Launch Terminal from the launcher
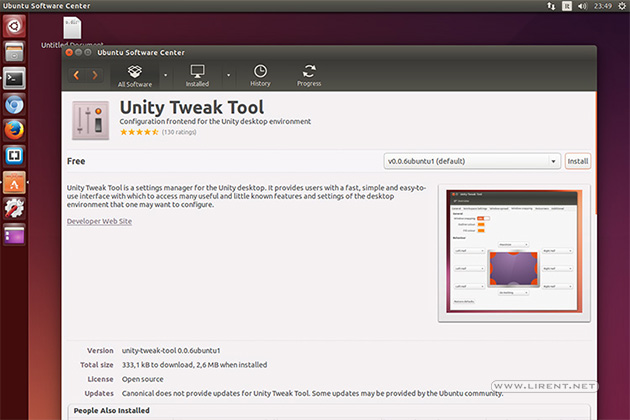The image size is (630, 420). click(14, 78)
